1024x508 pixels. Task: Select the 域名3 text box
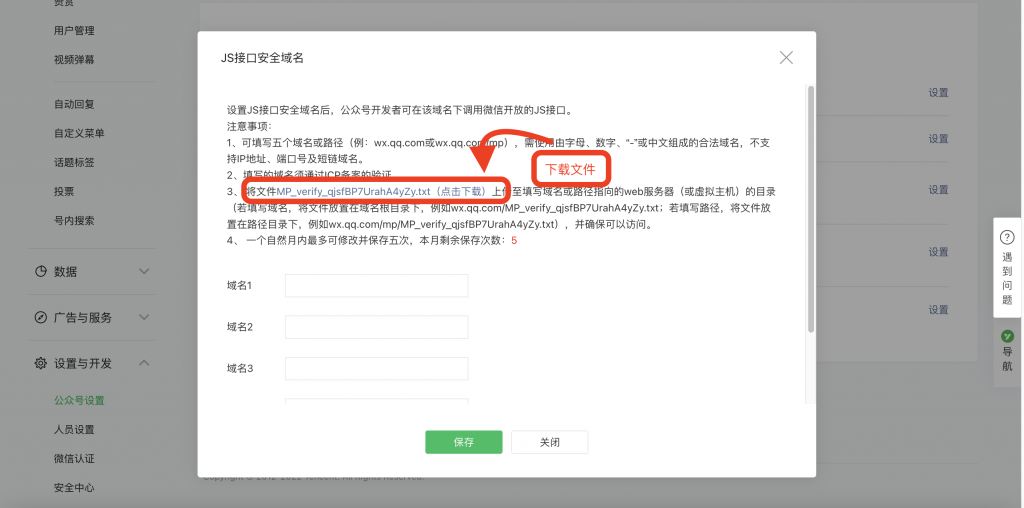376,369
